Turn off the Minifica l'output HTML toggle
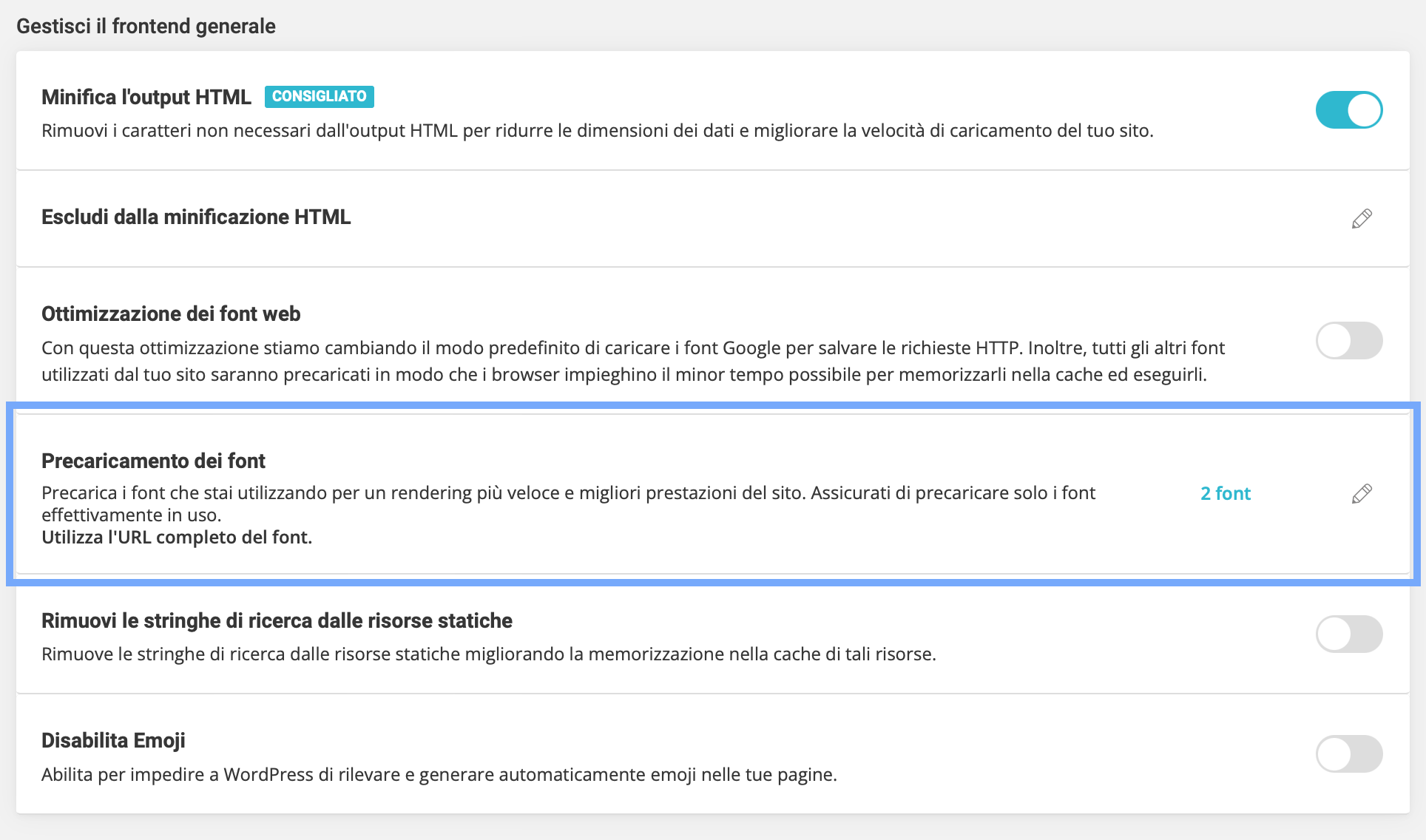This screenshot has width=1426, height=840. click(x=1348, y=110)
